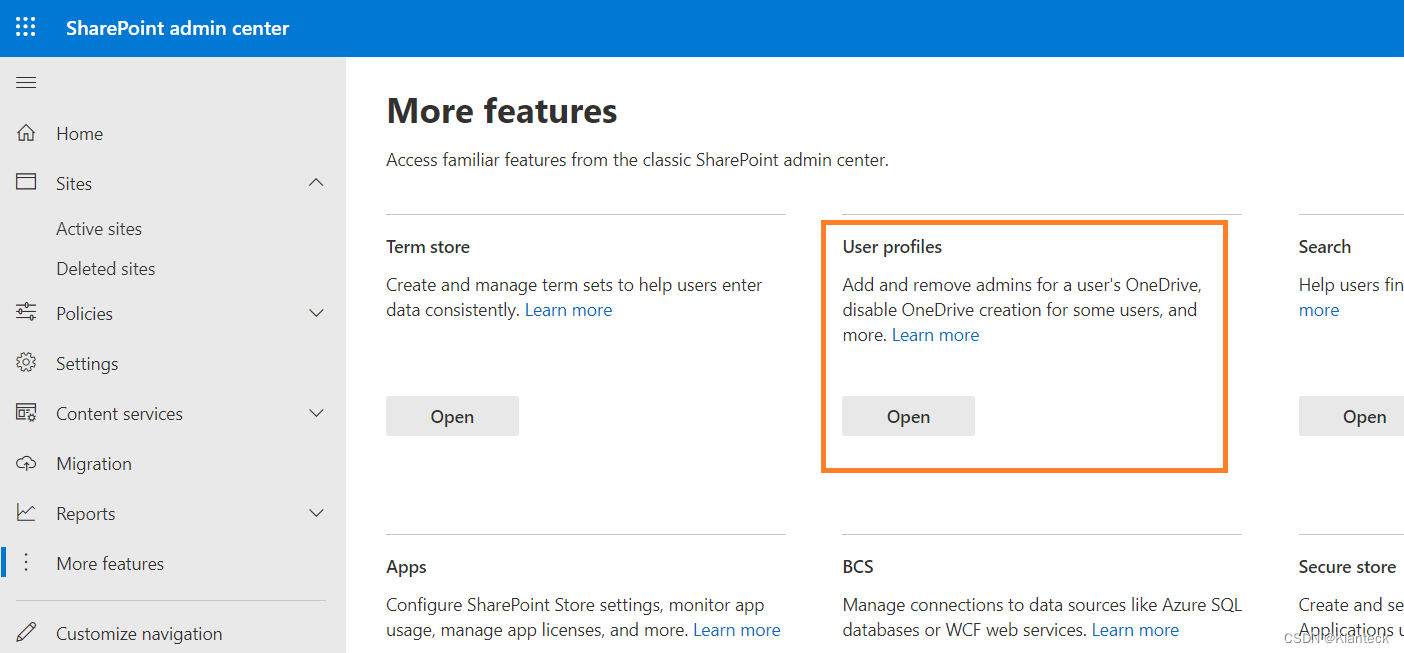This screenshot has width=1404, height=653.
Task: Navigate to Active sites
Action: point(99,228)
